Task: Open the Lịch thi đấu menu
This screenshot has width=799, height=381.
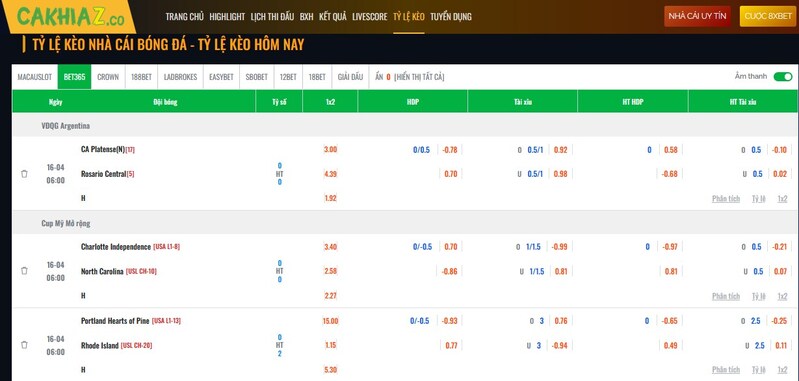Action: (272, 17)
